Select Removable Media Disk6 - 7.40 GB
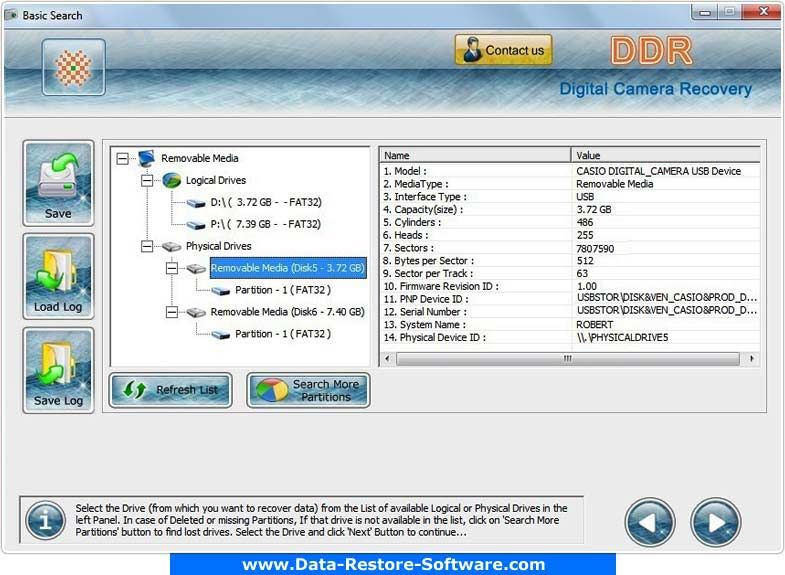 pyautogui.click(x=287, y=312)
